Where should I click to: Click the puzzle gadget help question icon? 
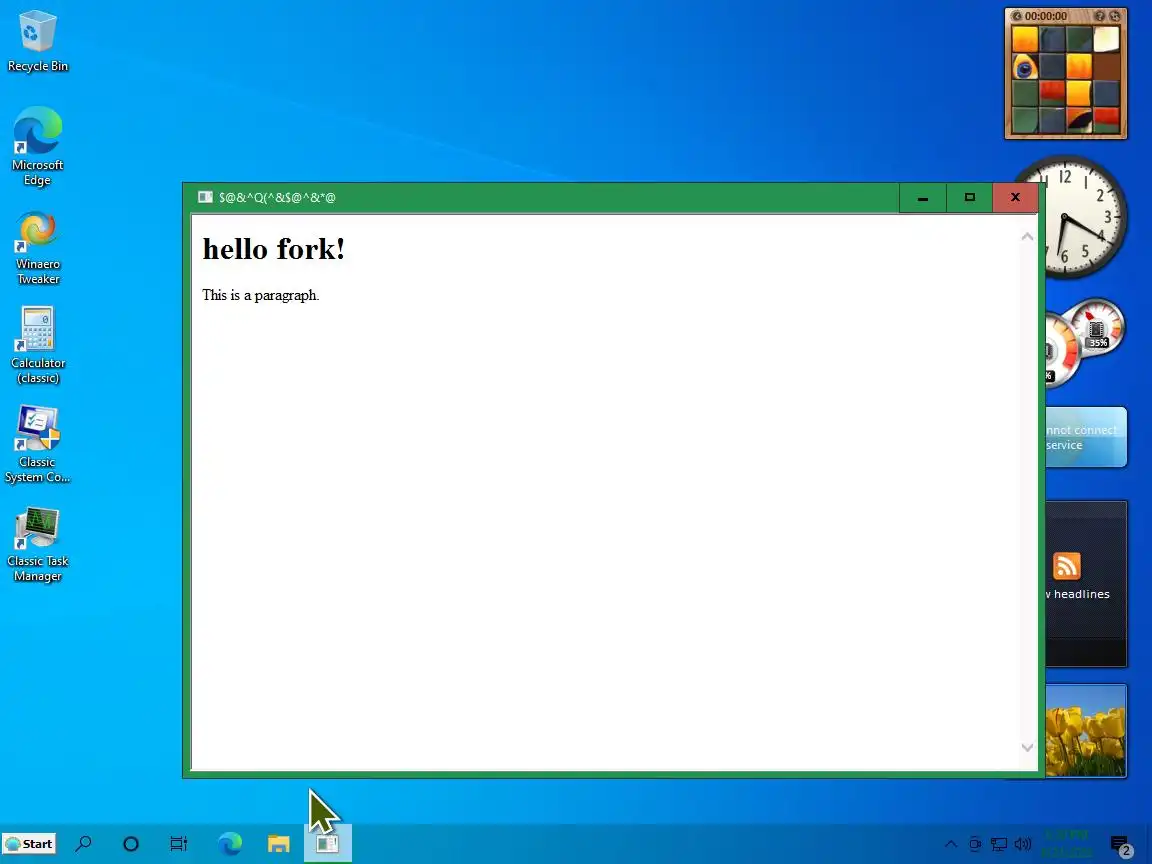point(1100,16)
